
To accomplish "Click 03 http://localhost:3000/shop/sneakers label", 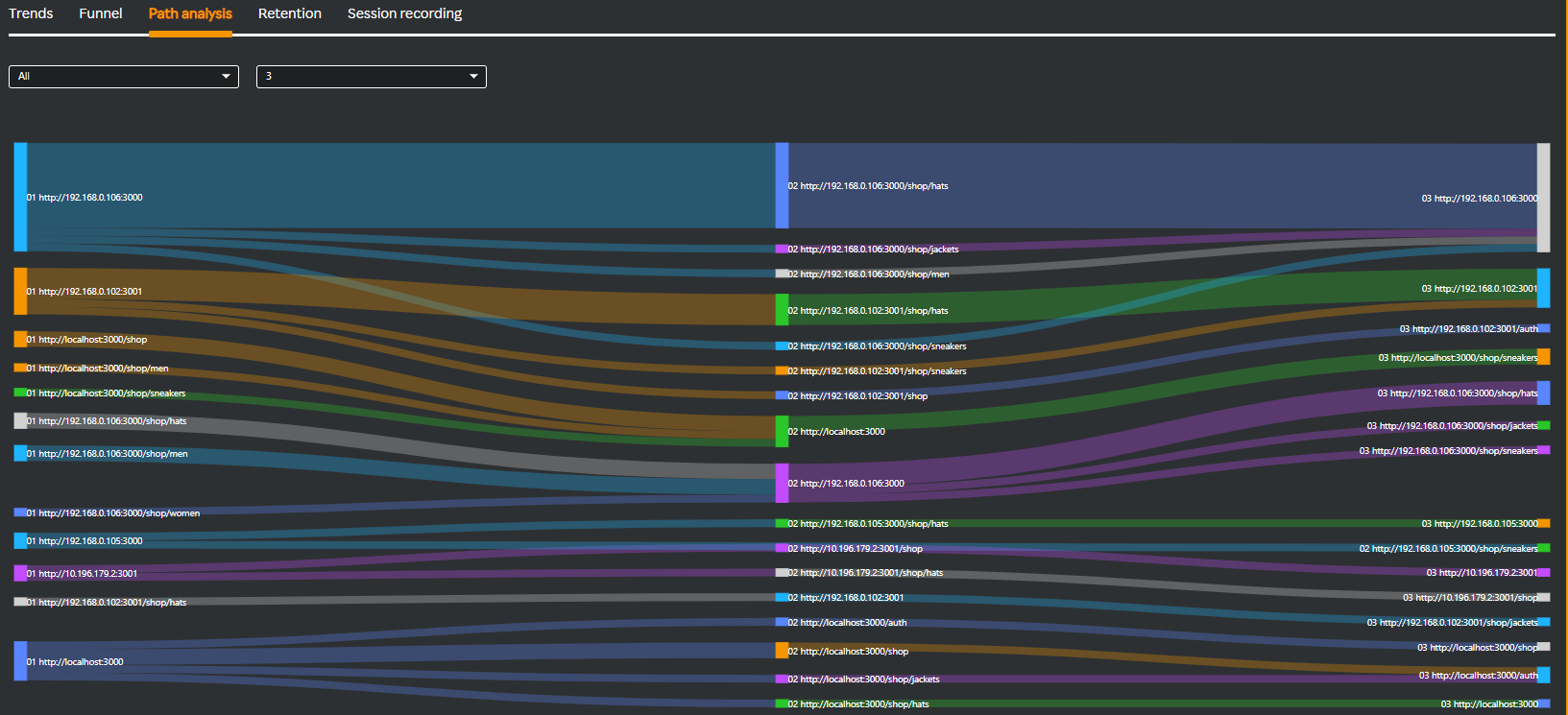I will pos(1459,358).
